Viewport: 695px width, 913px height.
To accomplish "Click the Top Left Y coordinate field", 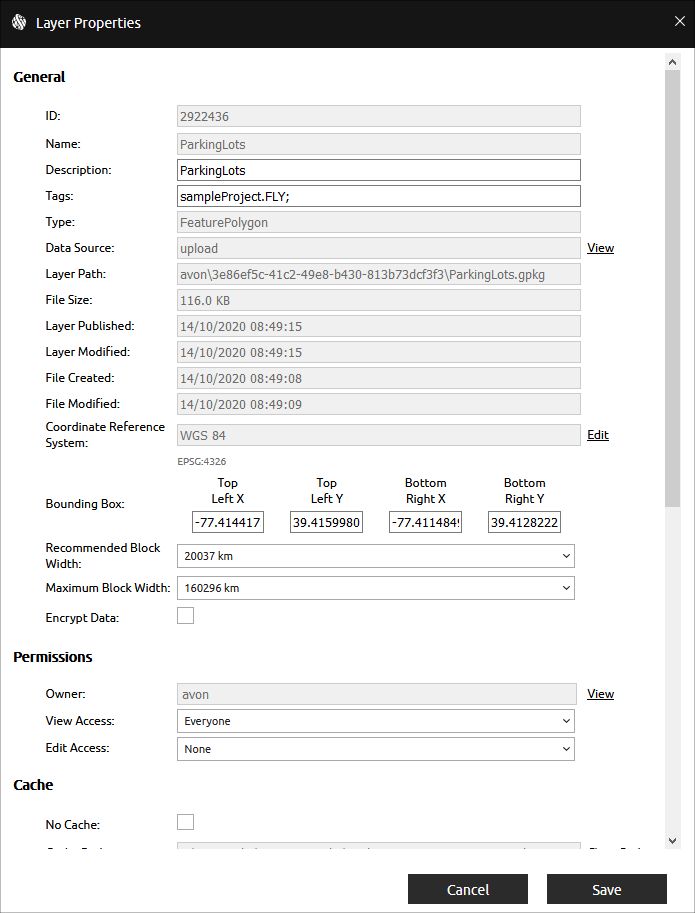I will coord(327,522).
